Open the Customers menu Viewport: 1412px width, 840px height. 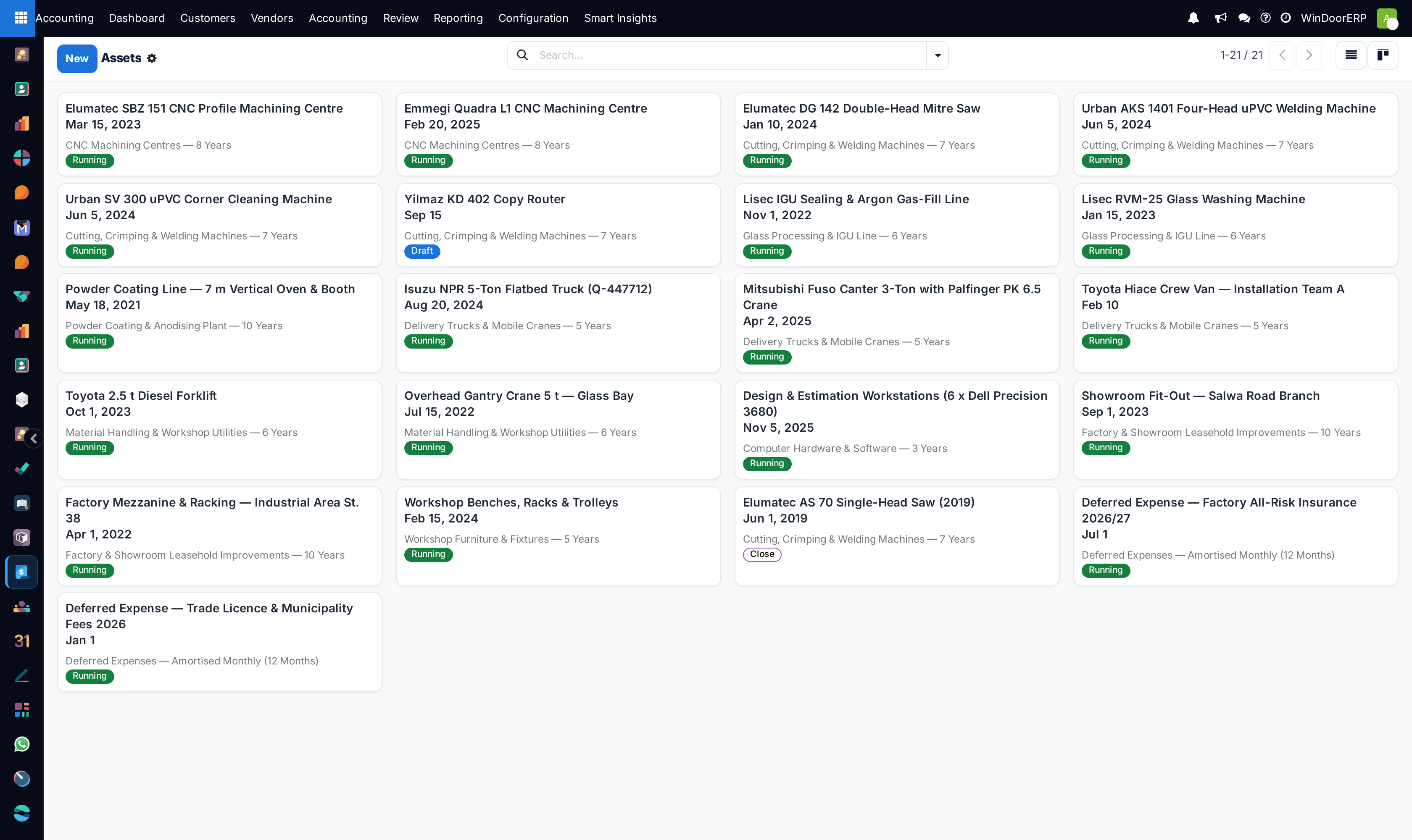click(207, 18)
